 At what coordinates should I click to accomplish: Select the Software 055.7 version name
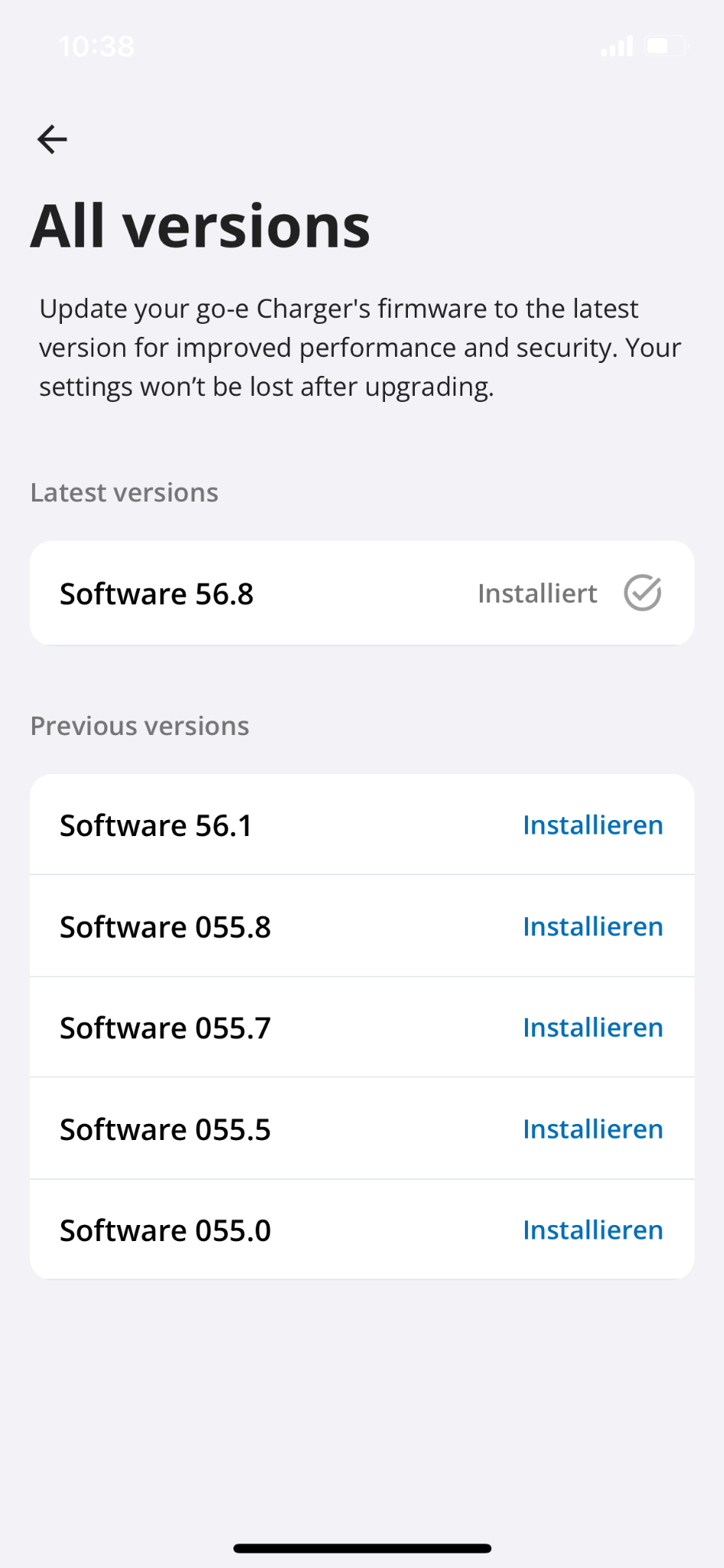165,1028
